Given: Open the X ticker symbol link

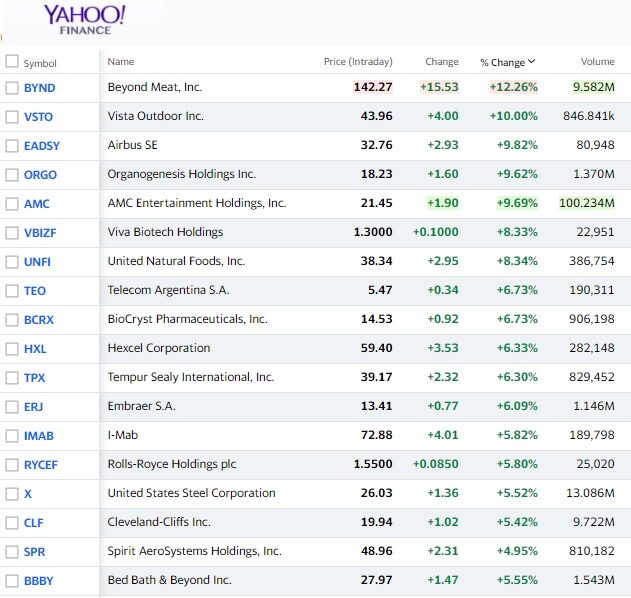Looking at the screenshot, I should click(28, 493).
